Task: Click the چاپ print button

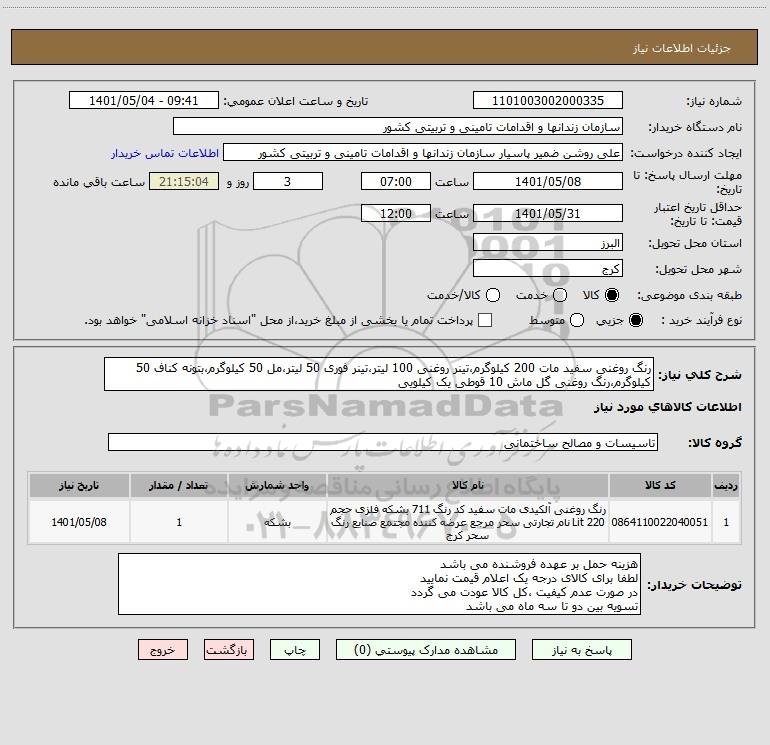Action: click(x=295, y=650)
